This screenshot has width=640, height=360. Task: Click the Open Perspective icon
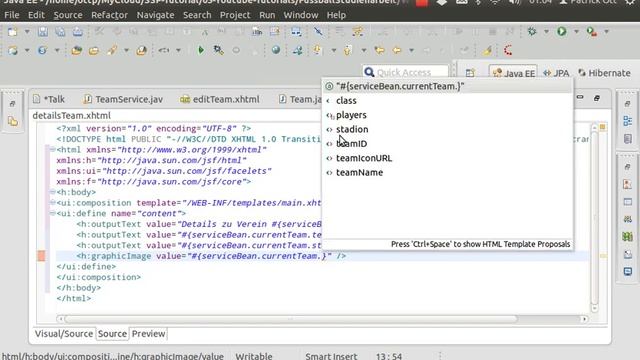pyautogui.click(x=470, y=73)
